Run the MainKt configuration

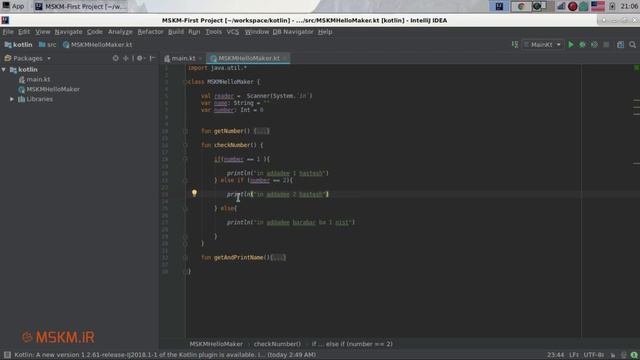[571, 45]
